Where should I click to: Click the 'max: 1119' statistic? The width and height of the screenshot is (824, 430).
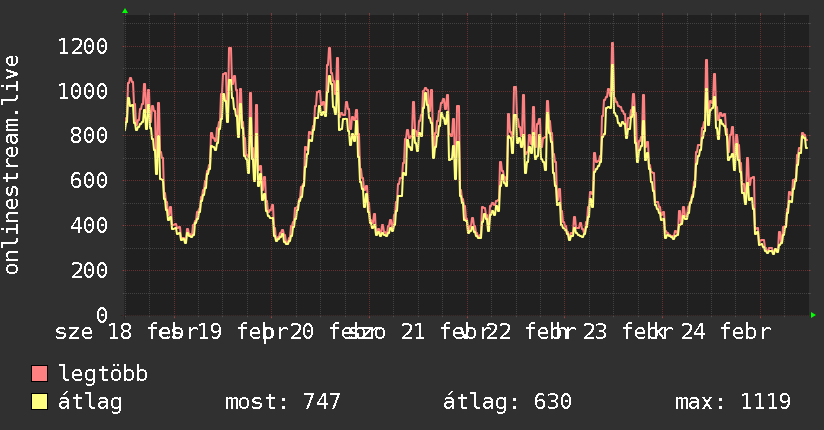click(734, 402)
